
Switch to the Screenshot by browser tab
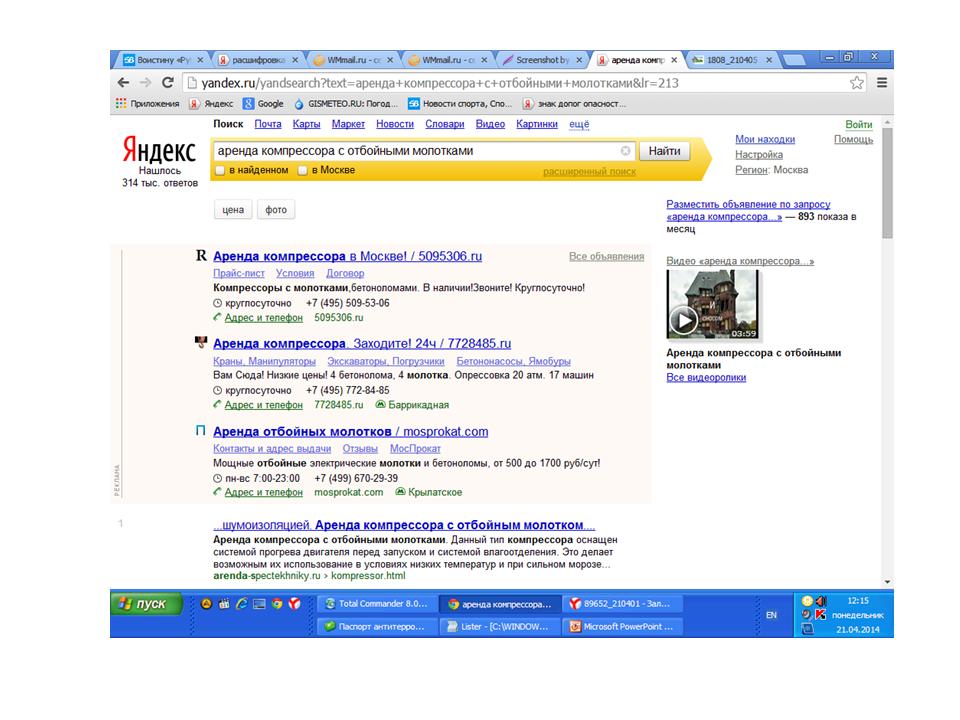coord(542,60)
